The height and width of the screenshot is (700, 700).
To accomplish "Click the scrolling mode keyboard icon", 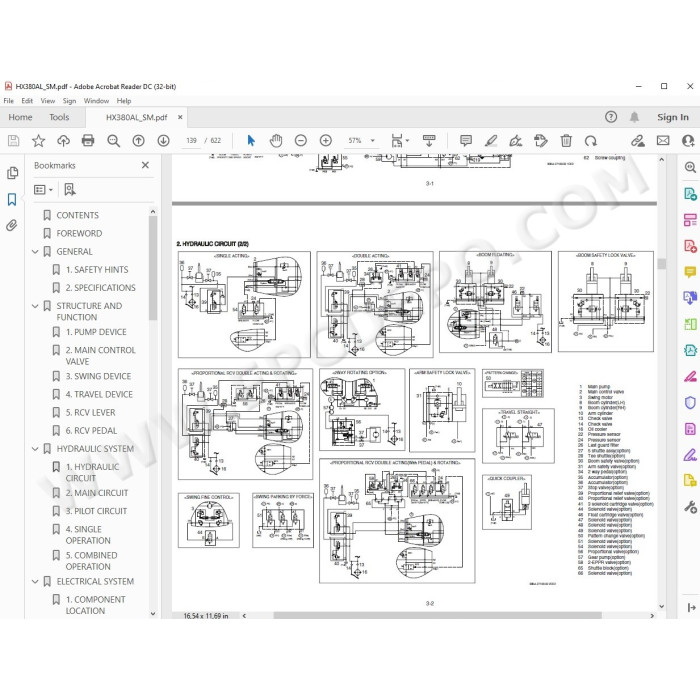I will (429, 141).
